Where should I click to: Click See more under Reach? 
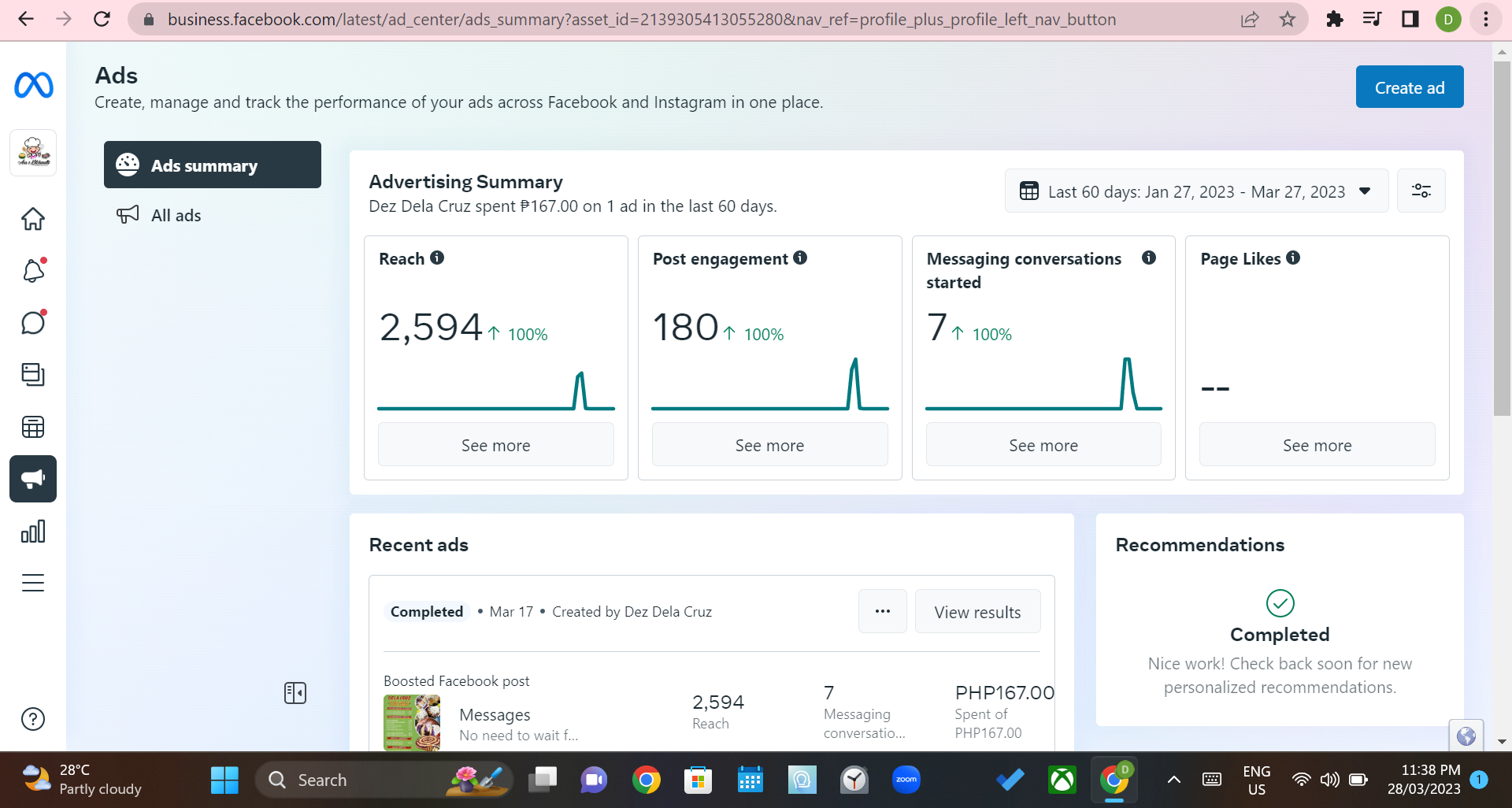496,445
